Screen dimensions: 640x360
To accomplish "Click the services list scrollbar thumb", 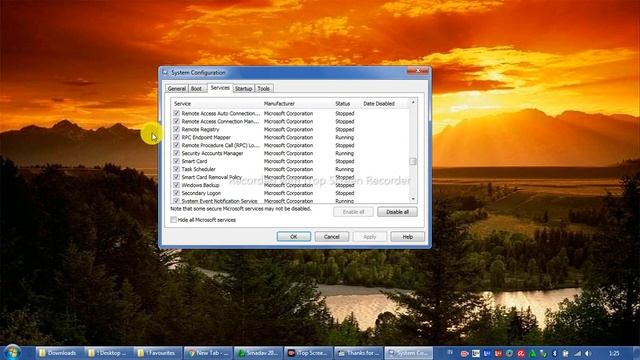I will click(413, 162).
